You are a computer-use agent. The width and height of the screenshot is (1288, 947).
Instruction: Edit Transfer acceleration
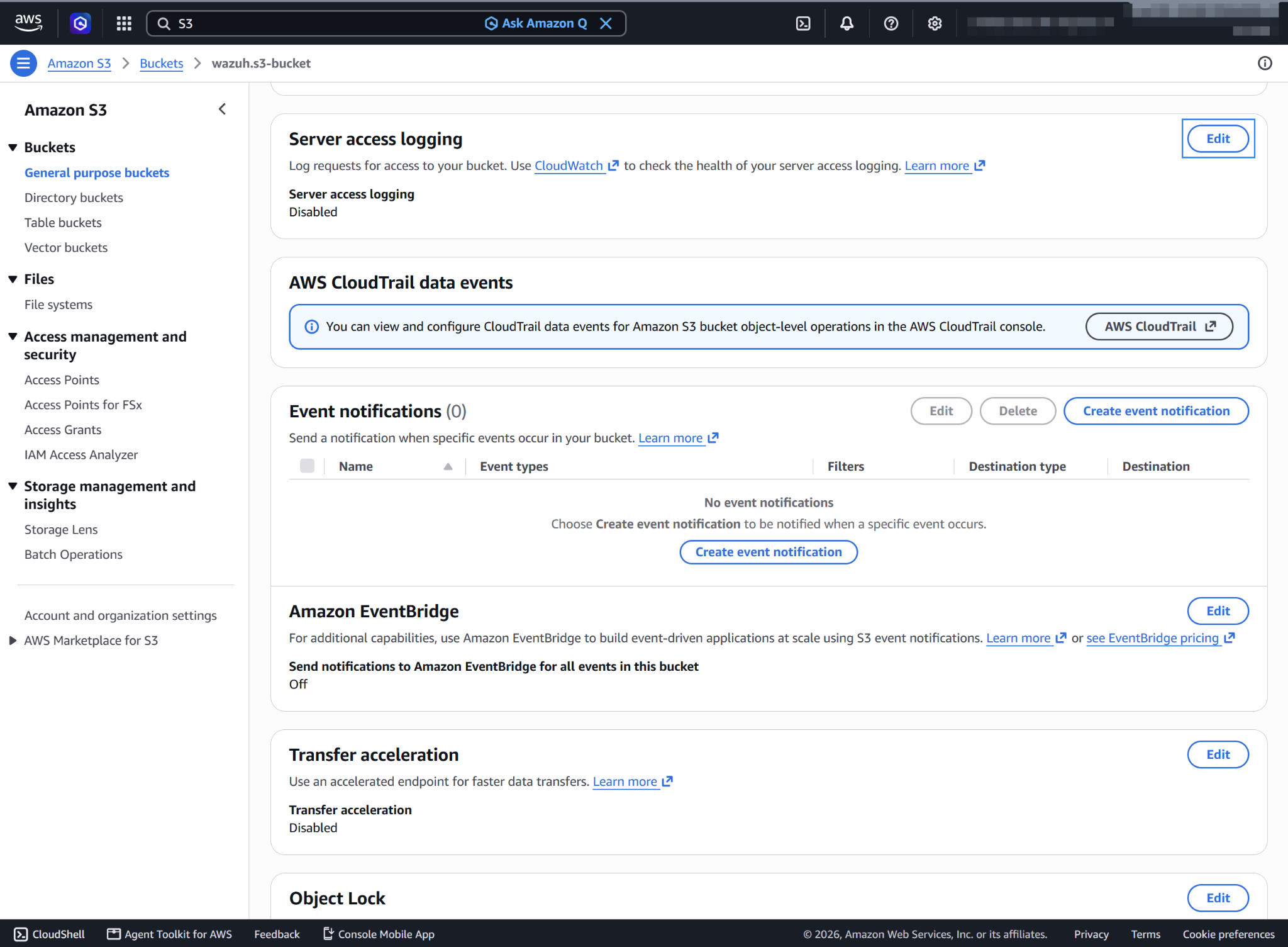1218,754
